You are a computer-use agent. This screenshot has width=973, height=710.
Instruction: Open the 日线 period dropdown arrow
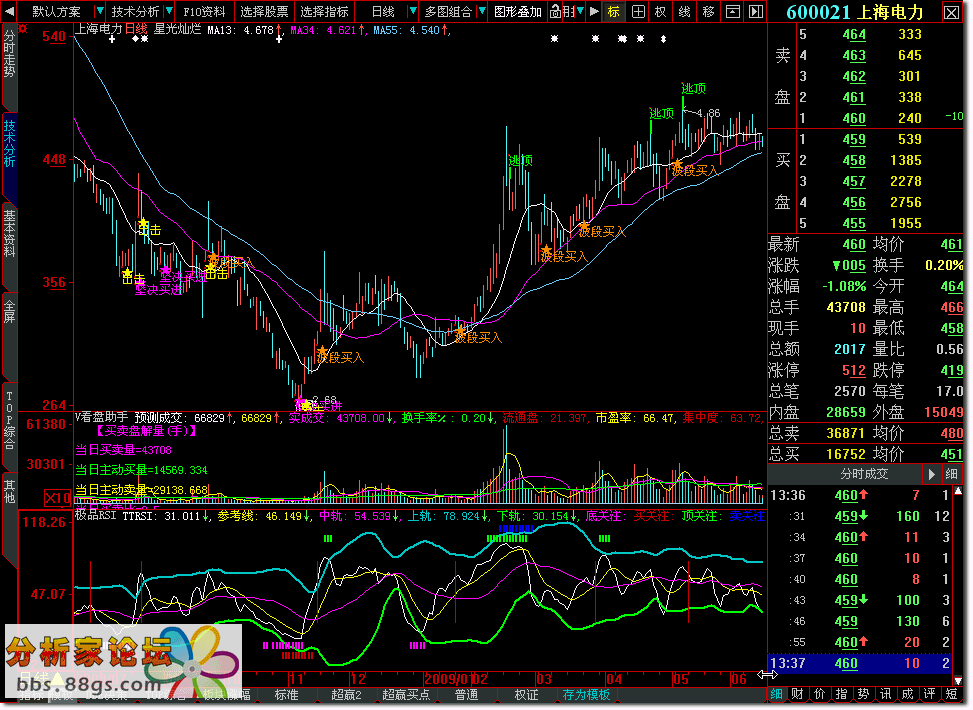pos(412,11)
